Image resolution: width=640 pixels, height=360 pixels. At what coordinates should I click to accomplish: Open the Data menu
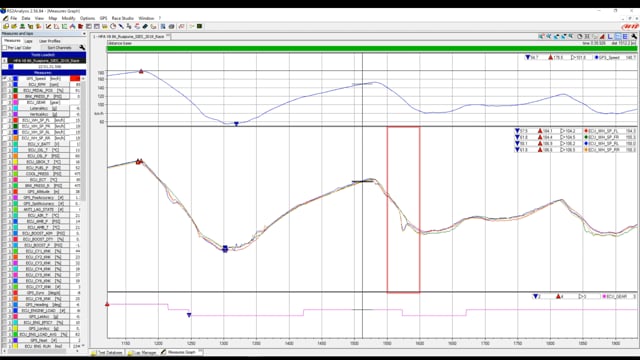pyautogui.click(x=26, y=18)
